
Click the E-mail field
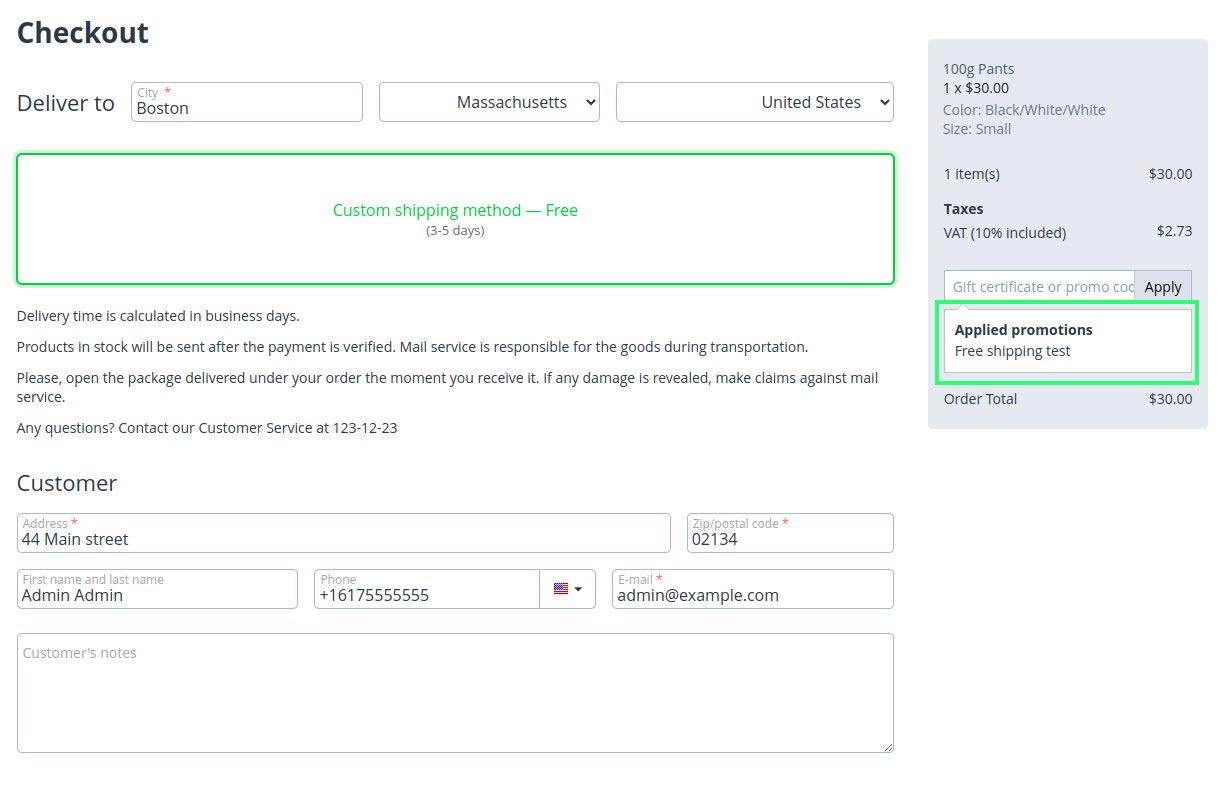click(x=753, y=589)
